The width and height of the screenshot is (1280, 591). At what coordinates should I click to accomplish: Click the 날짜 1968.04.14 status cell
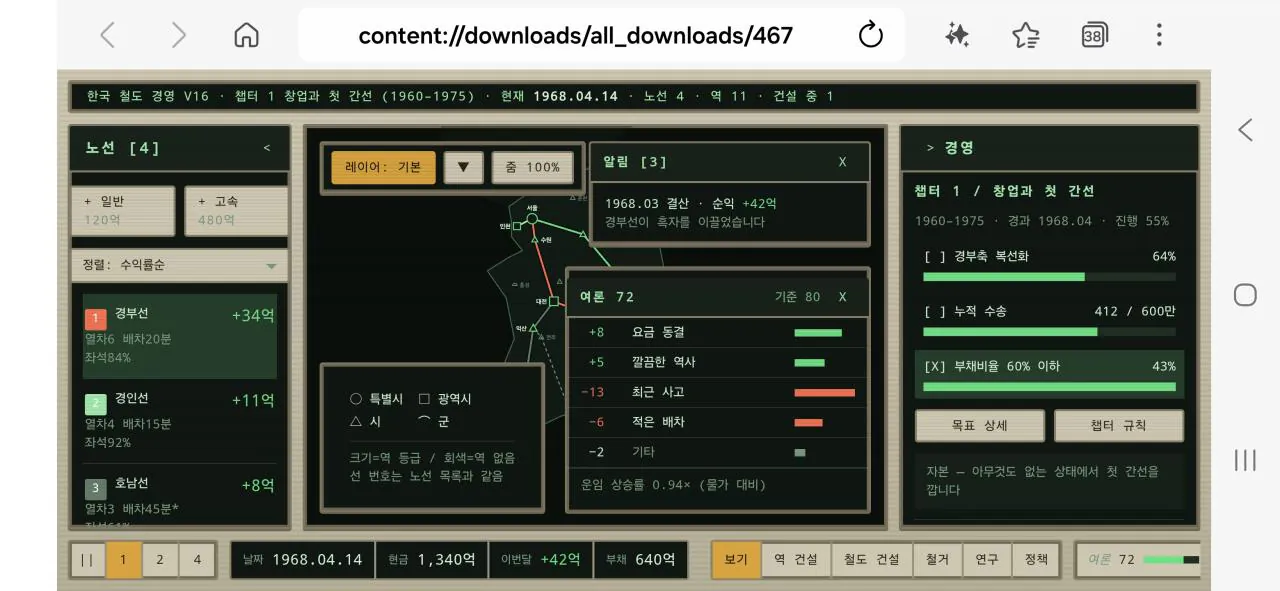[x=303, y=559]
